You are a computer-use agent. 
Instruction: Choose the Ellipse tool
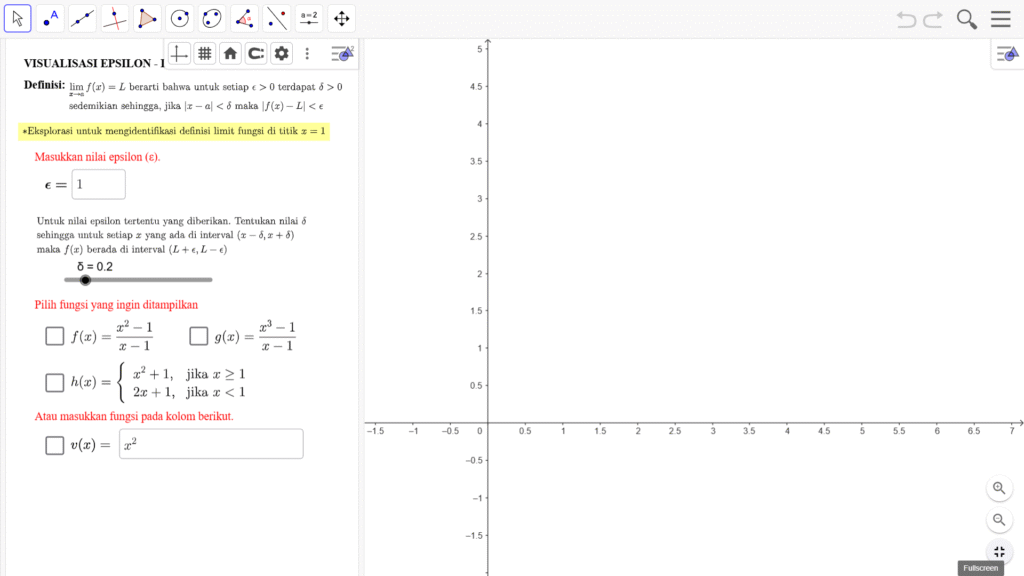[212, 18]
